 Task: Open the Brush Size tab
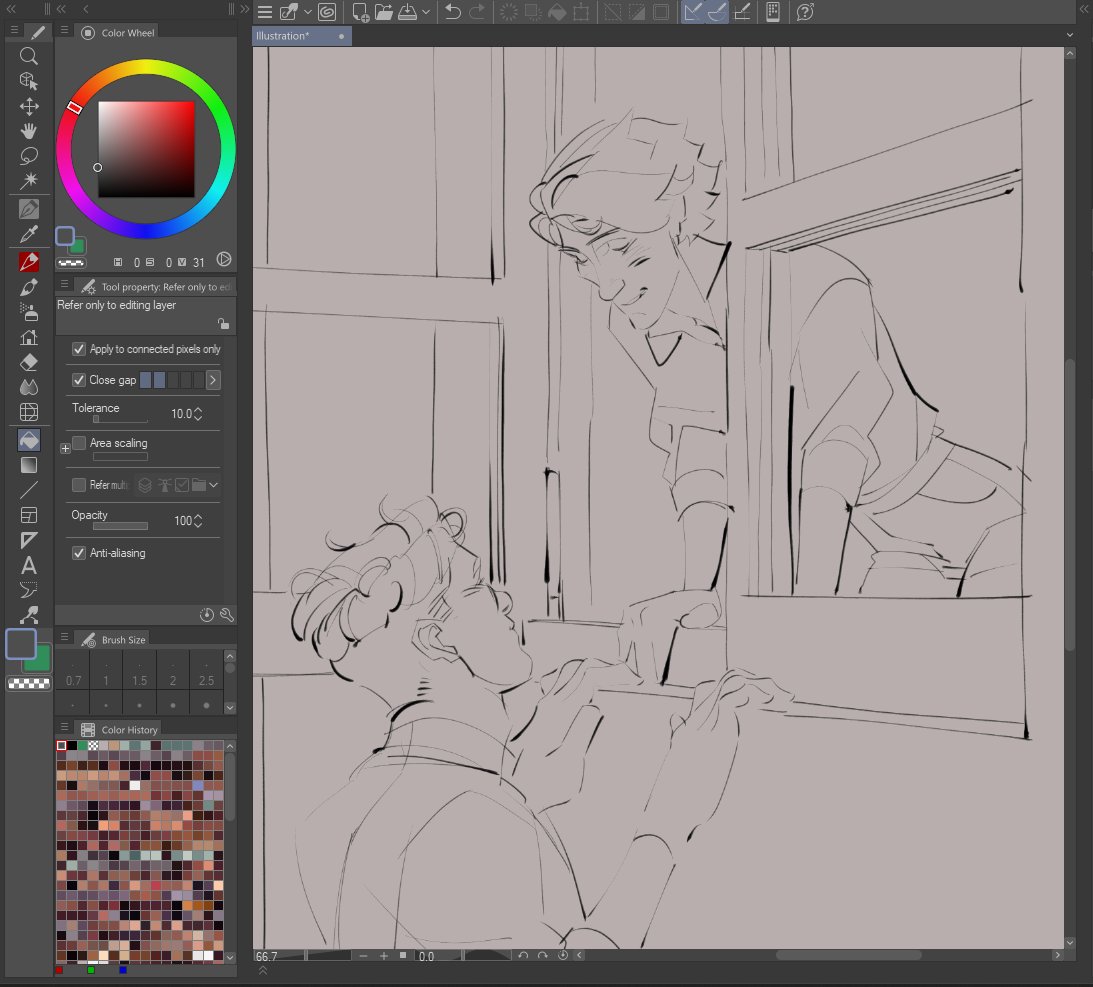click(x=114, y=640)
